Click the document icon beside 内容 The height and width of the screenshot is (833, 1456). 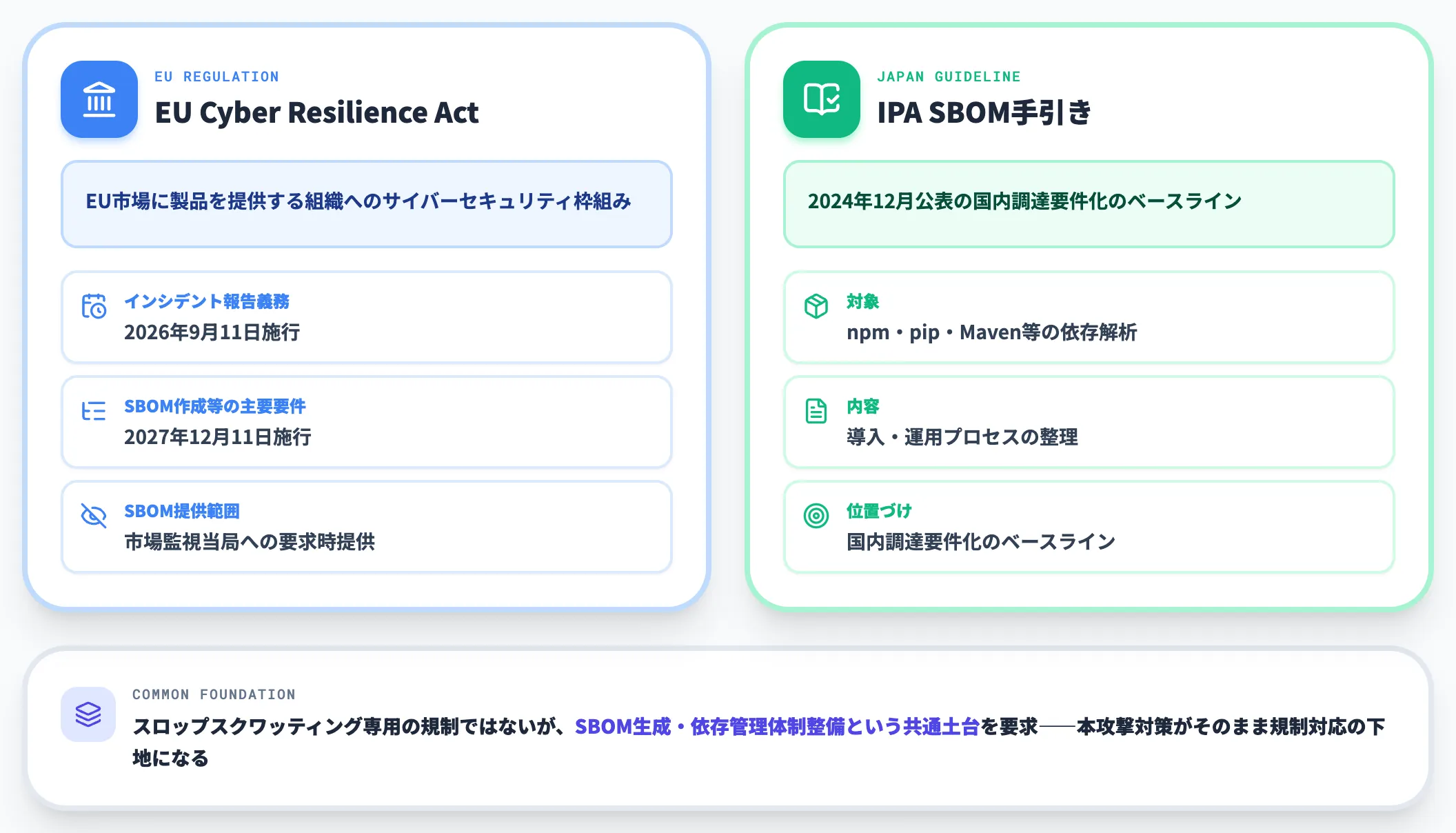(x=816, y=411)
